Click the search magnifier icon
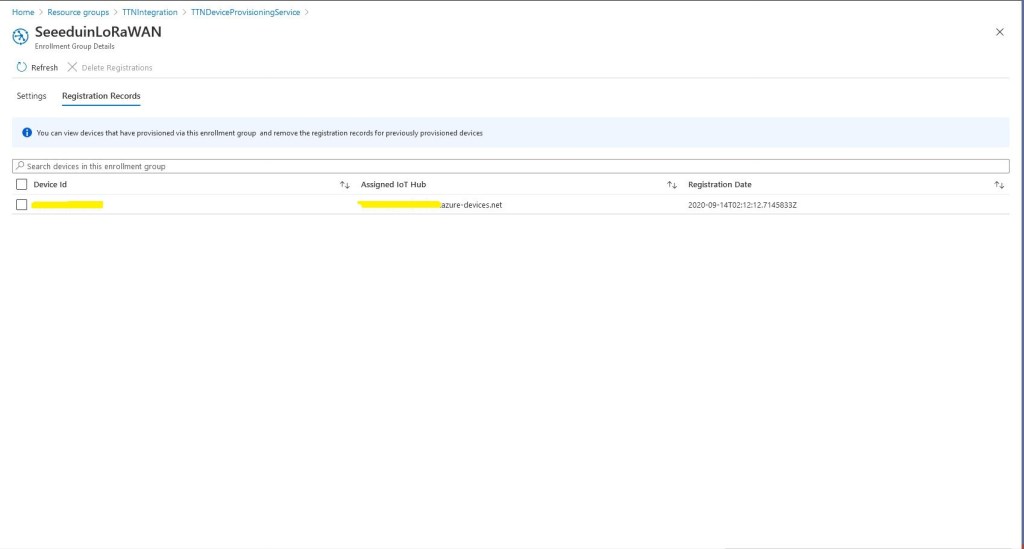 tap(20, 166)
